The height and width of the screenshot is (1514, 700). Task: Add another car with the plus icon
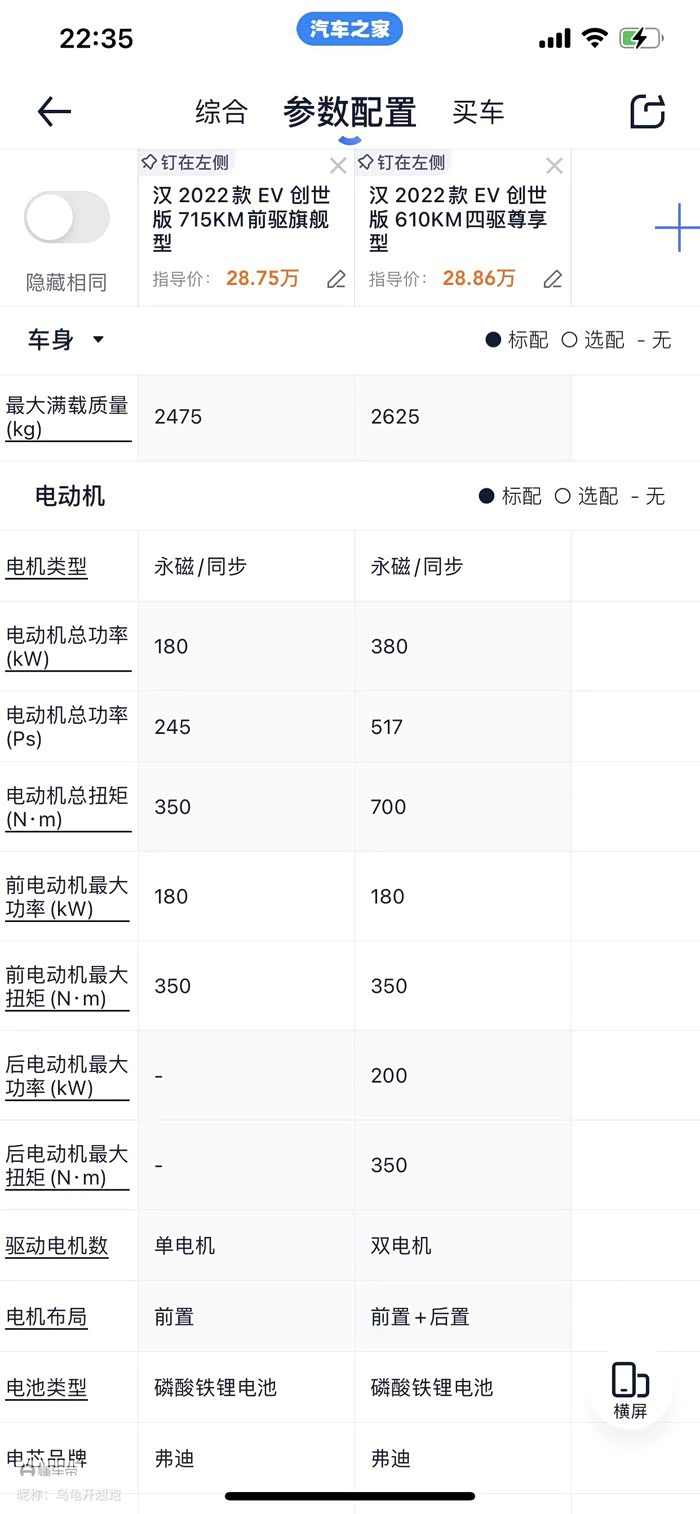click(677, 228)
